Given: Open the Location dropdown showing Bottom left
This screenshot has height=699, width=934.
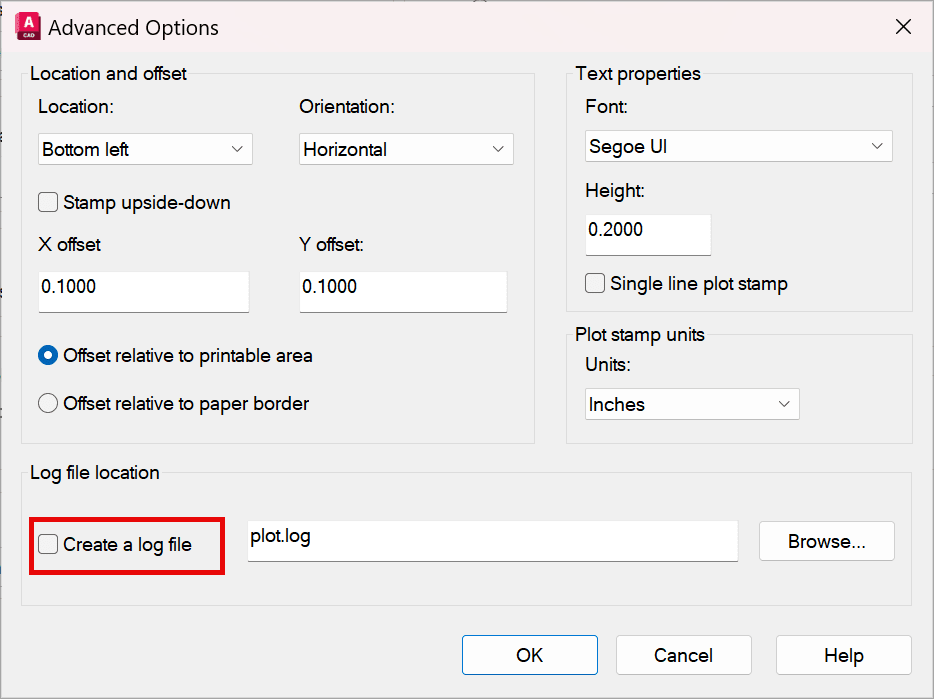Looking at the screenshot, I should tap(145, 149).
